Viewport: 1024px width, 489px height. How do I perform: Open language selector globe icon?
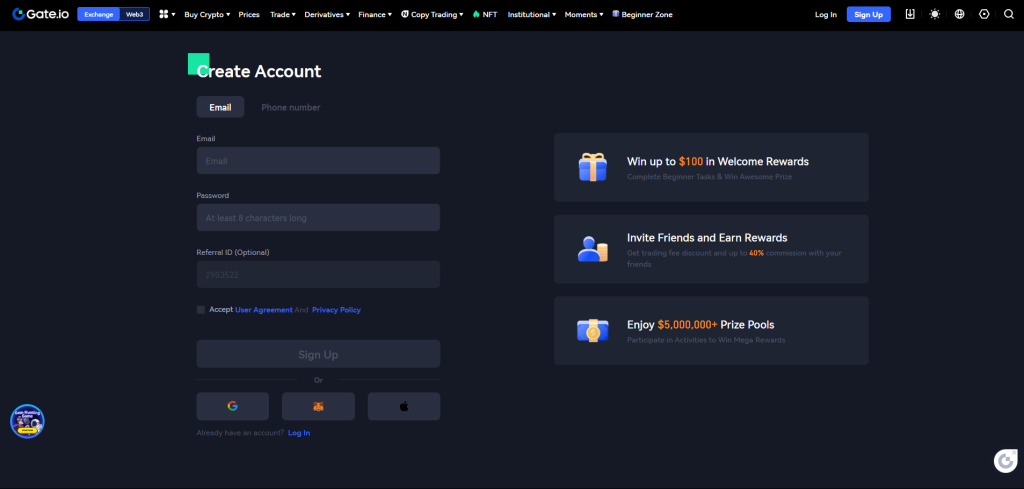(959, 14)
